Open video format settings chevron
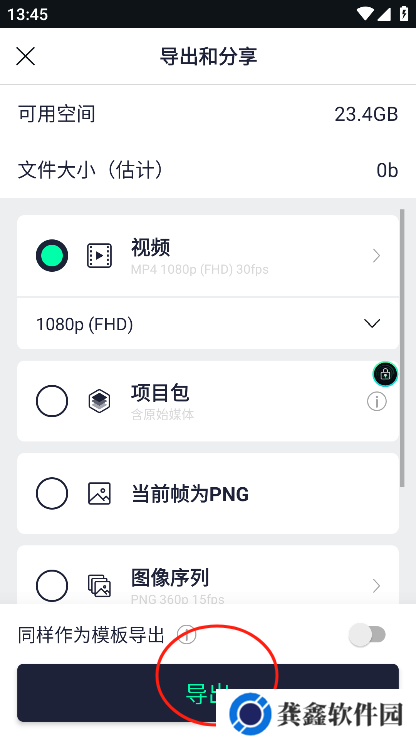 376,256
